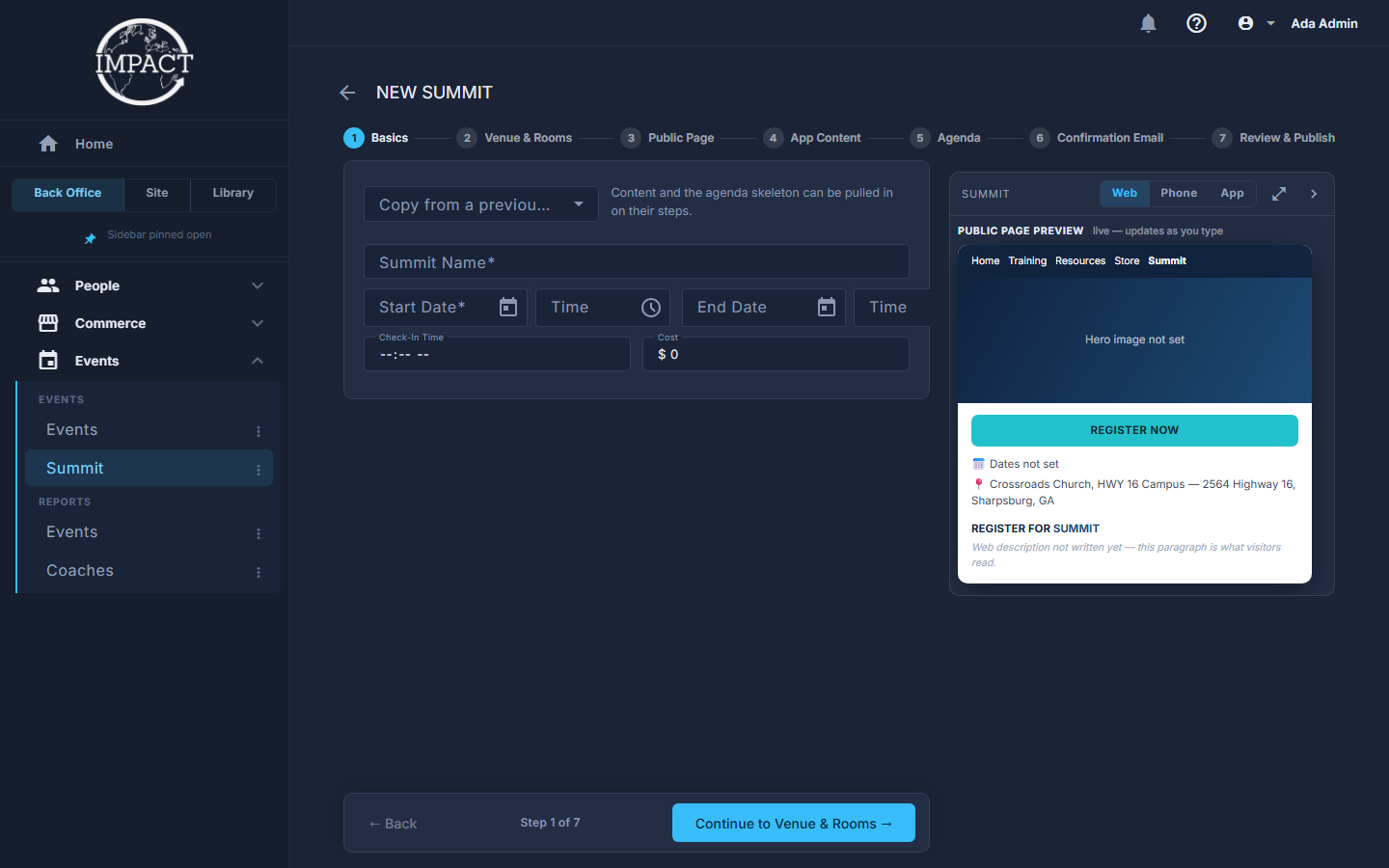The image size is (1389, 868).
Task: Click Home in the preview page nav
Action: pos(986,261)
